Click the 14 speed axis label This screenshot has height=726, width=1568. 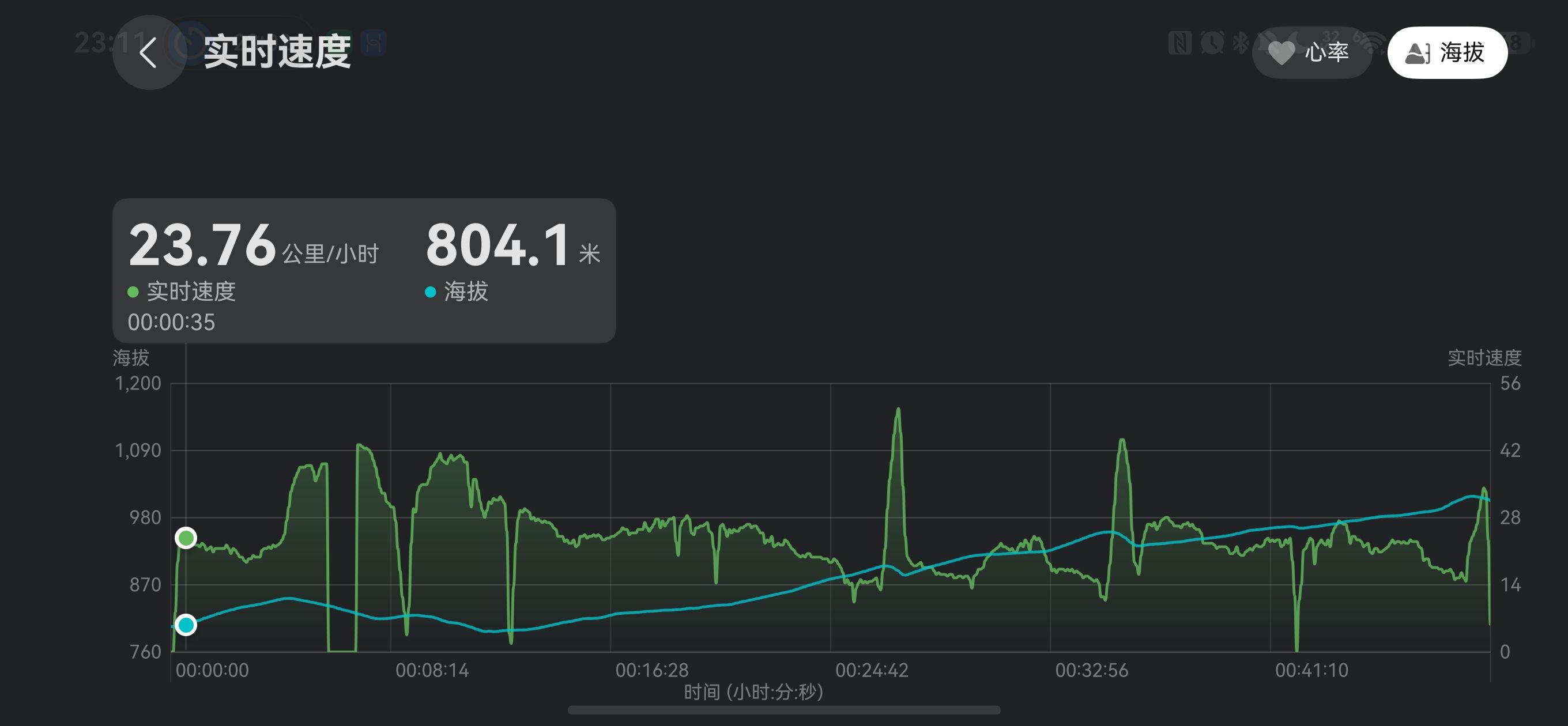pyautogui.click(x=1510, y=585)
